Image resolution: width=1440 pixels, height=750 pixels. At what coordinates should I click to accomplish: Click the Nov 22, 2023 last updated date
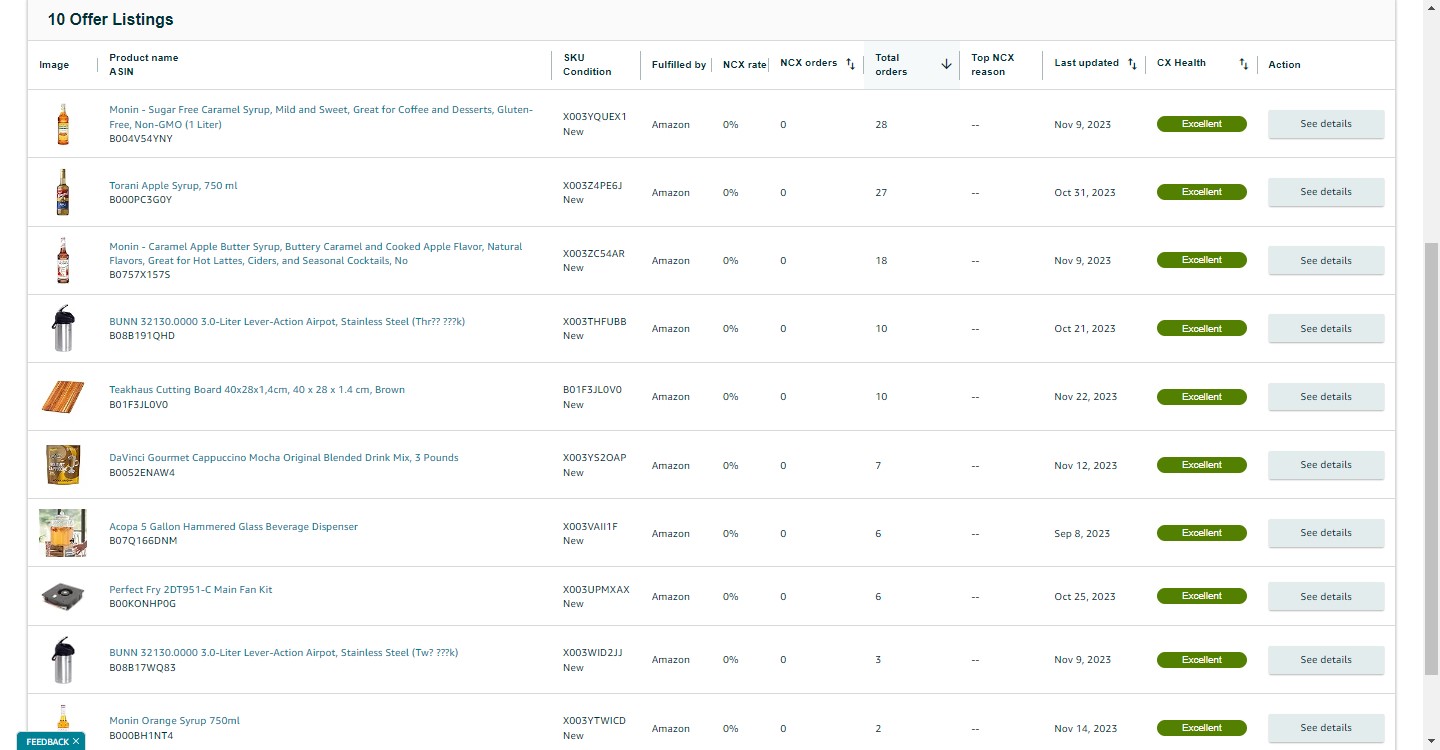coord(1086,397)
